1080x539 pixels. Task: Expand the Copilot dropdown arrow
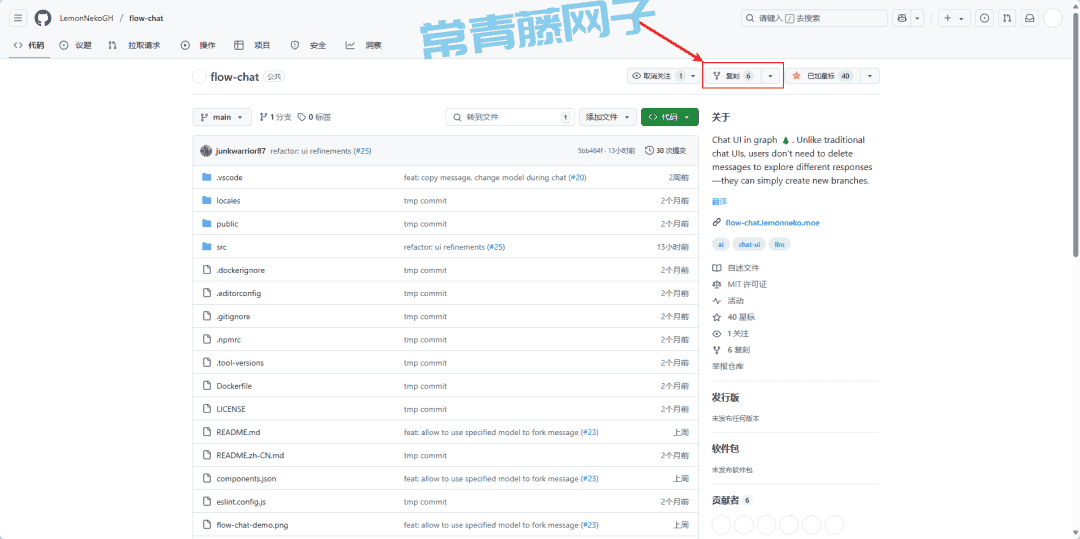[917, 19]
